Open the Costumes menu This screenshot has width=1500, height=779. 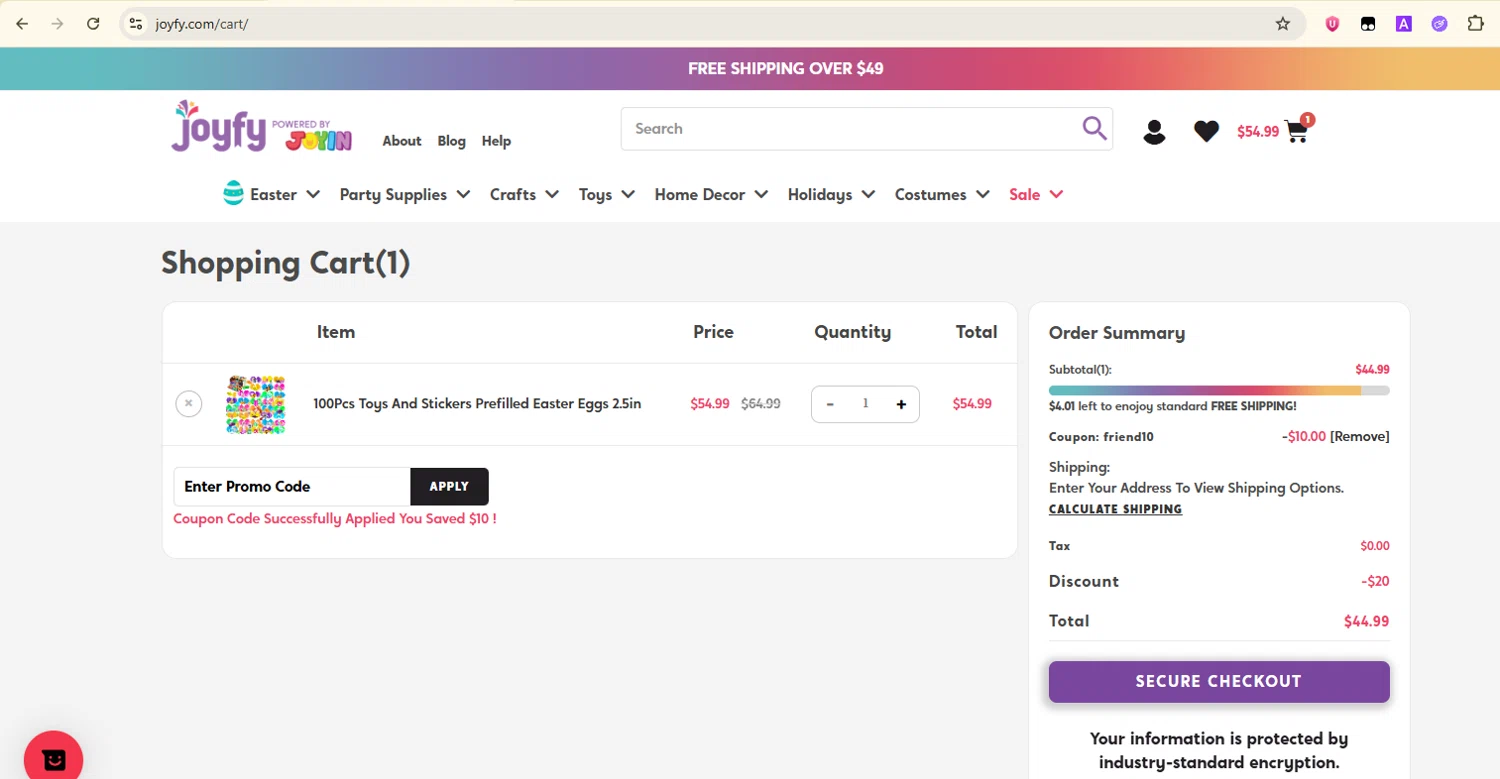[x=930, y=194]
